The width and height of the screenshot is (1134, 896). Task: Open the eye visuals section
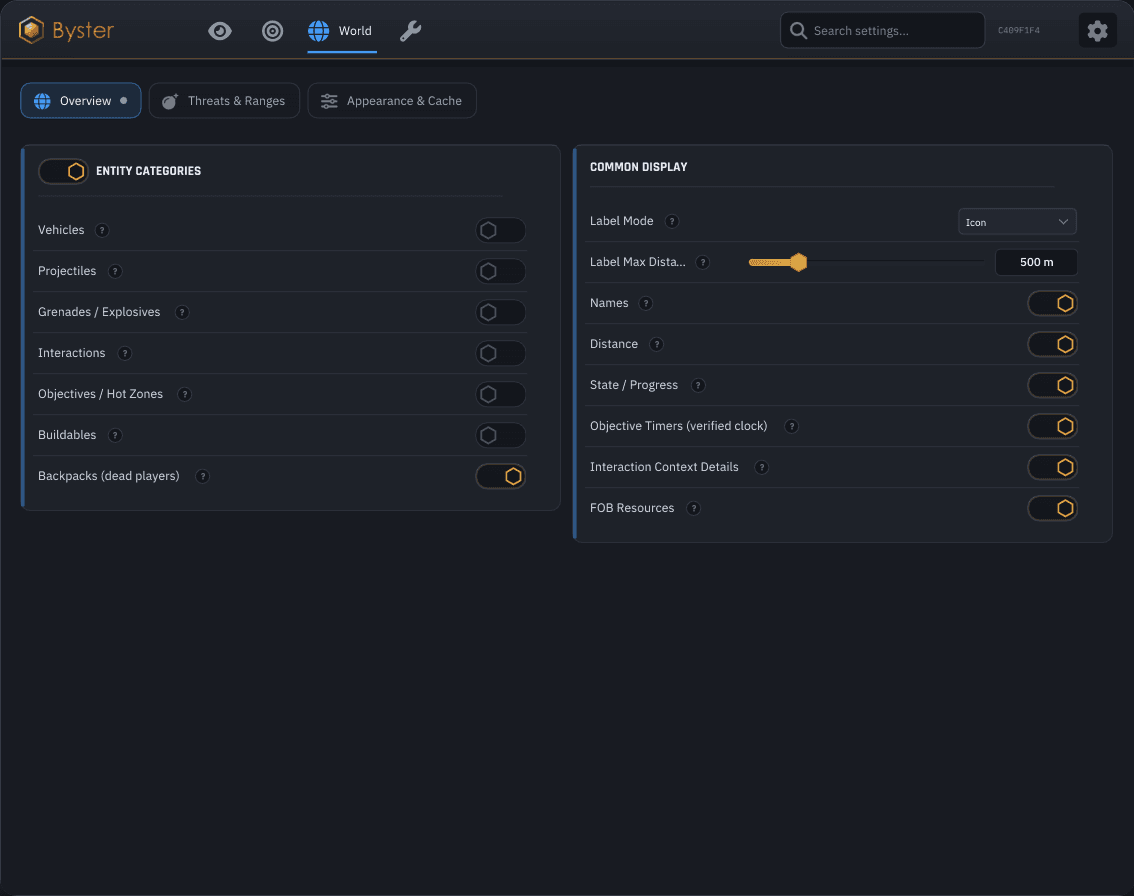click(220, 31)
